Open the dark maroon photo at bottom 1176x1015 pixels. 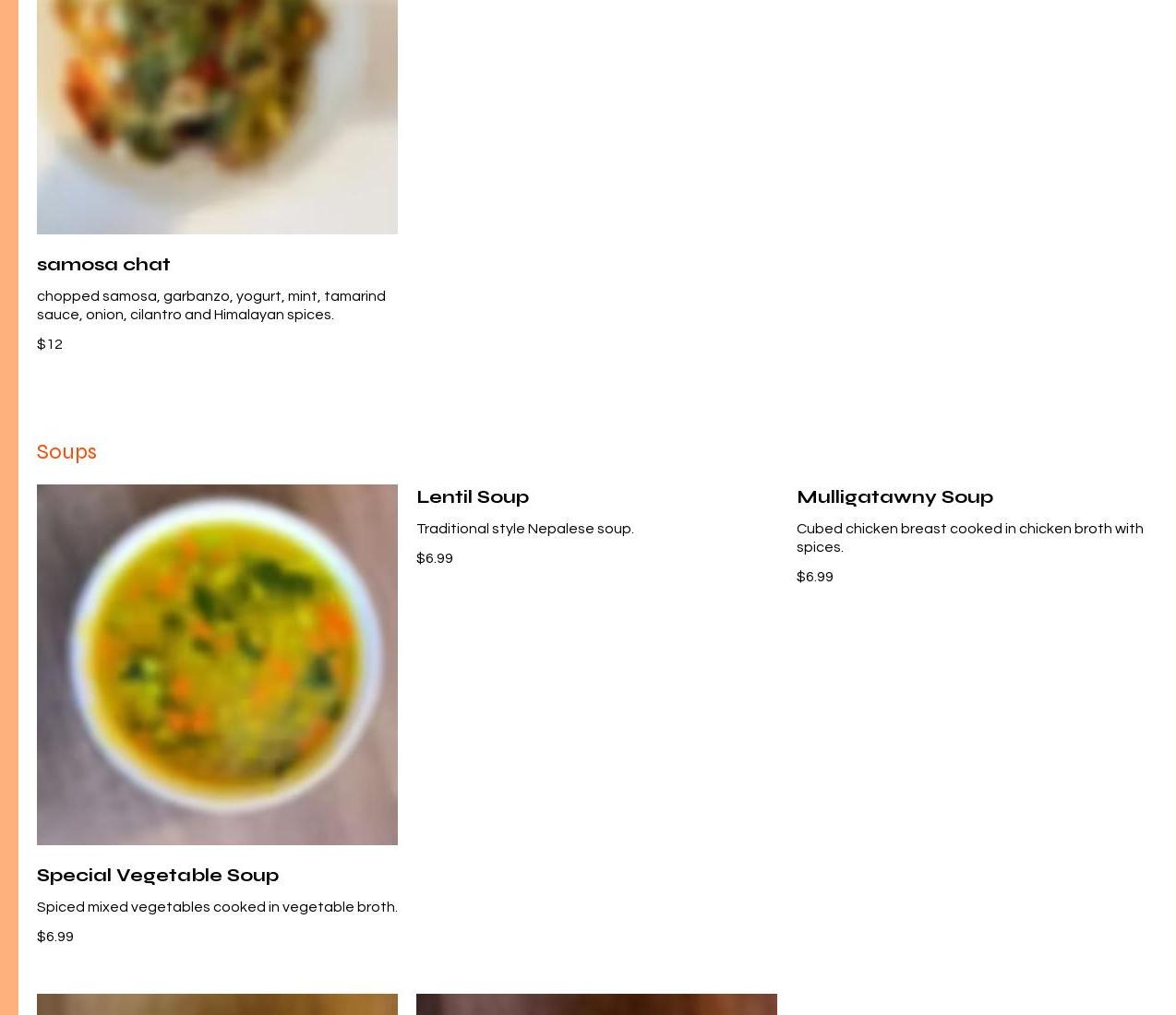point(596,1004)
